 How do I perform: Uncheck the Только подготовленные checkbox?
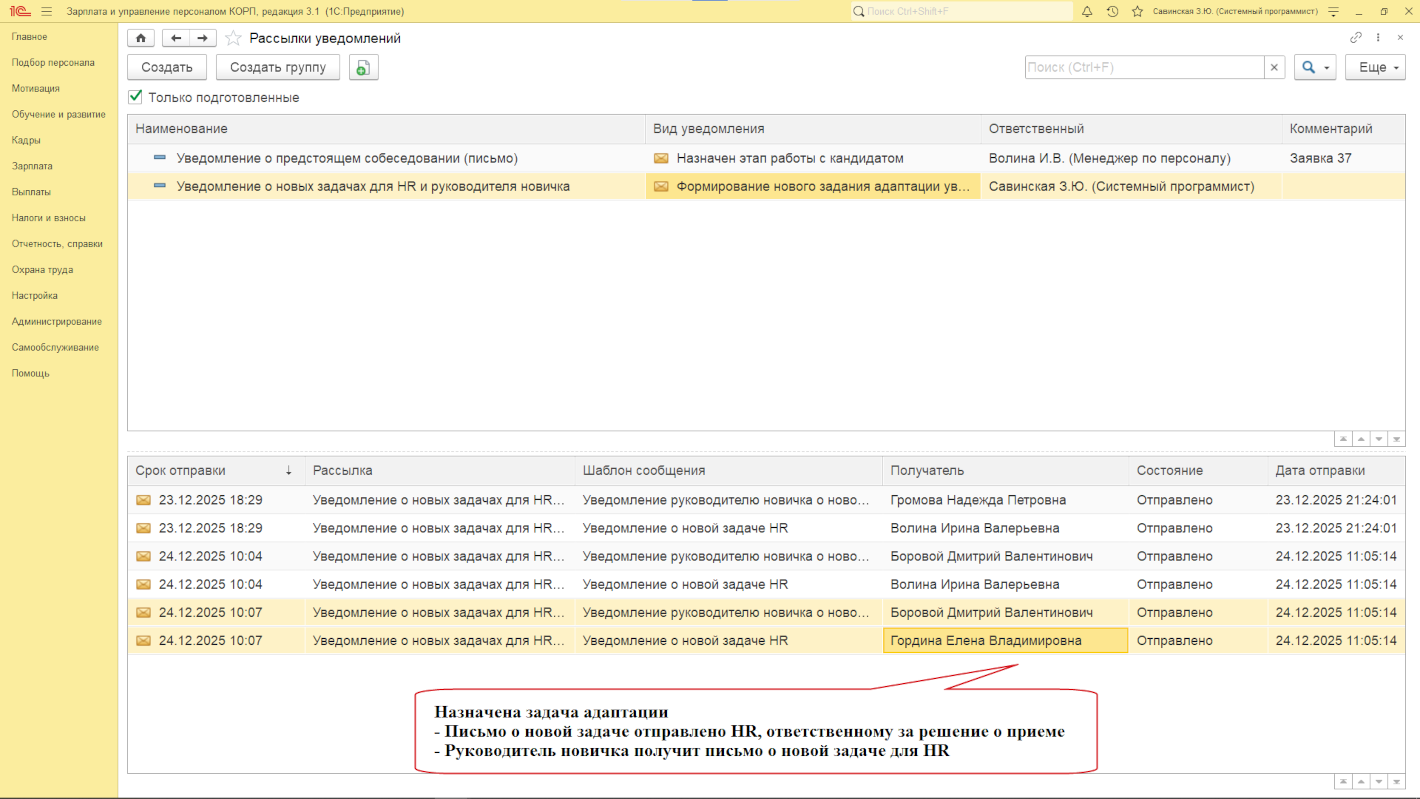(136, 97)
